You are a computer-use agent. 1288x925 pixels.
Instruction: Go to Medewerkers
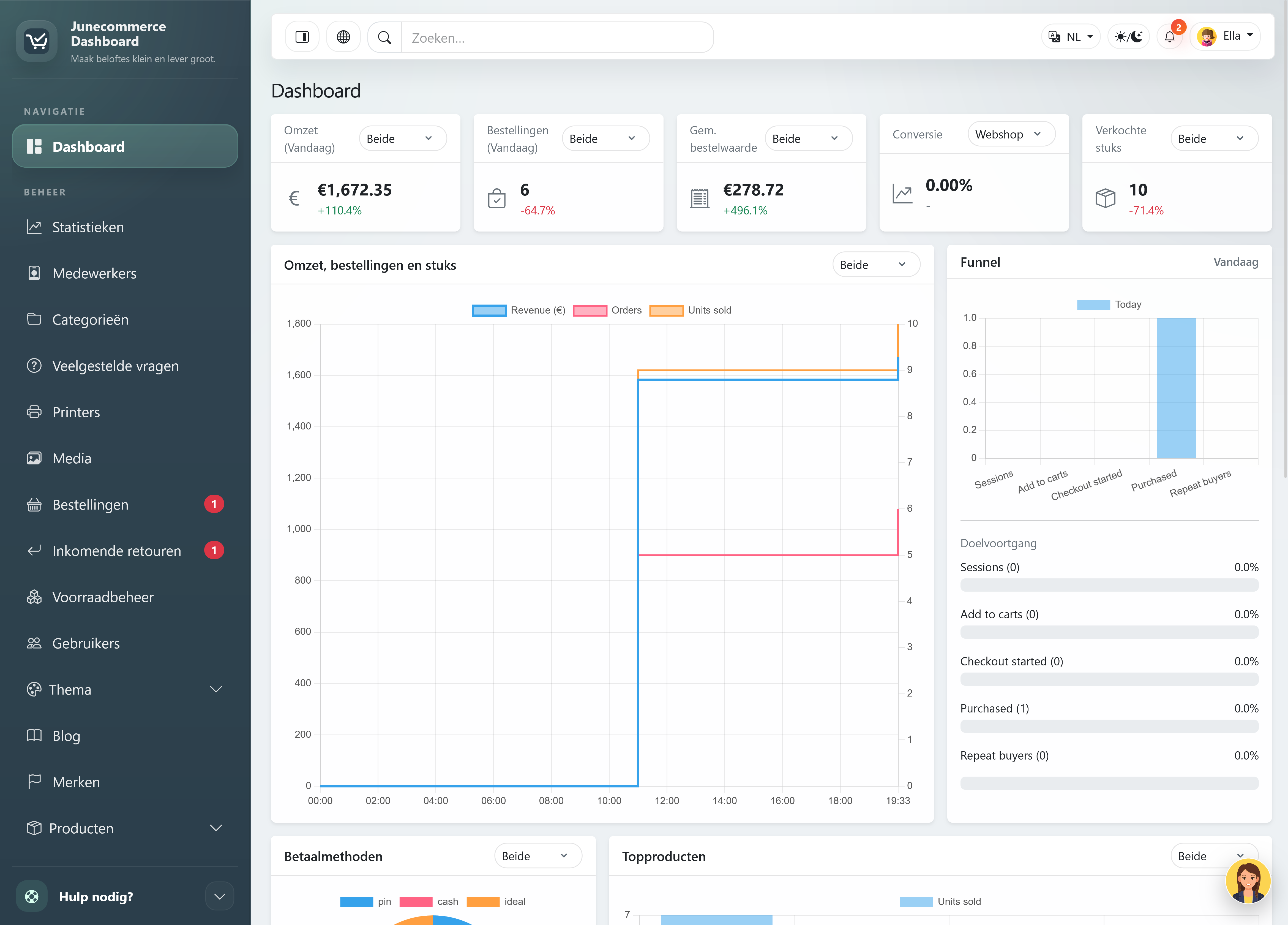(125, 273)
